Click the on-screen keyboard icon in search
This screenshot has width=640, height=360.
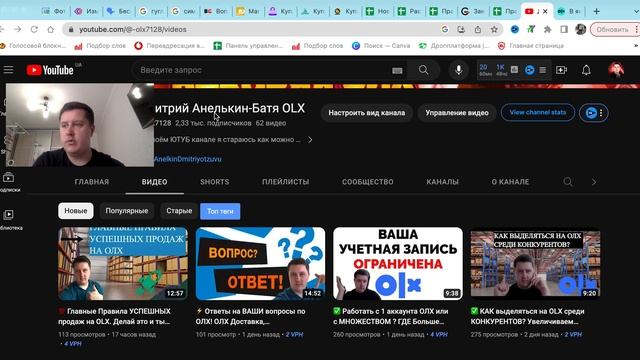[x=397, y=71]
